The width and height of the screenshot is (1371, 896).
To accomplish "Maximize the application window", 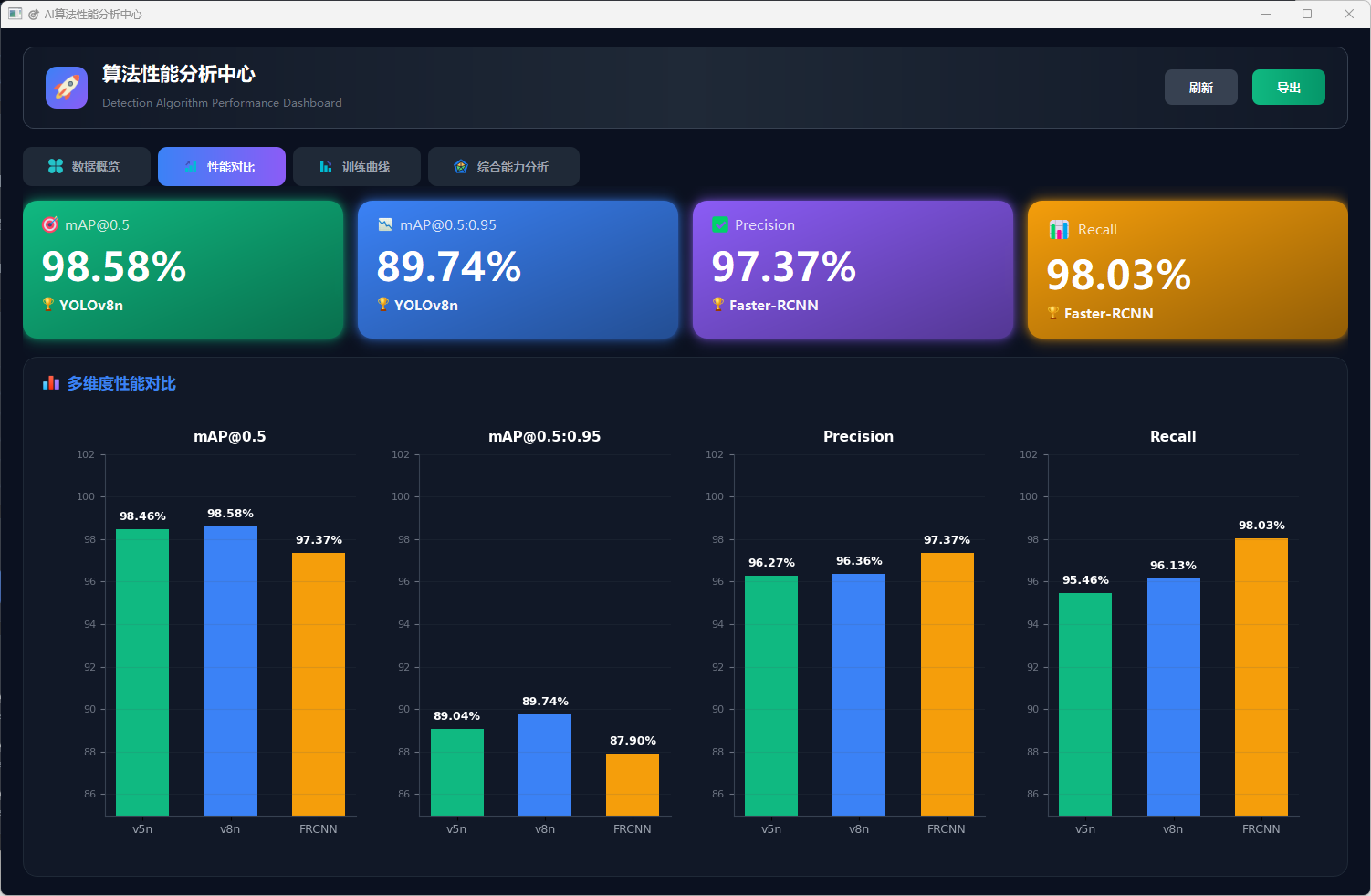I will click(x=1307, y=14).
